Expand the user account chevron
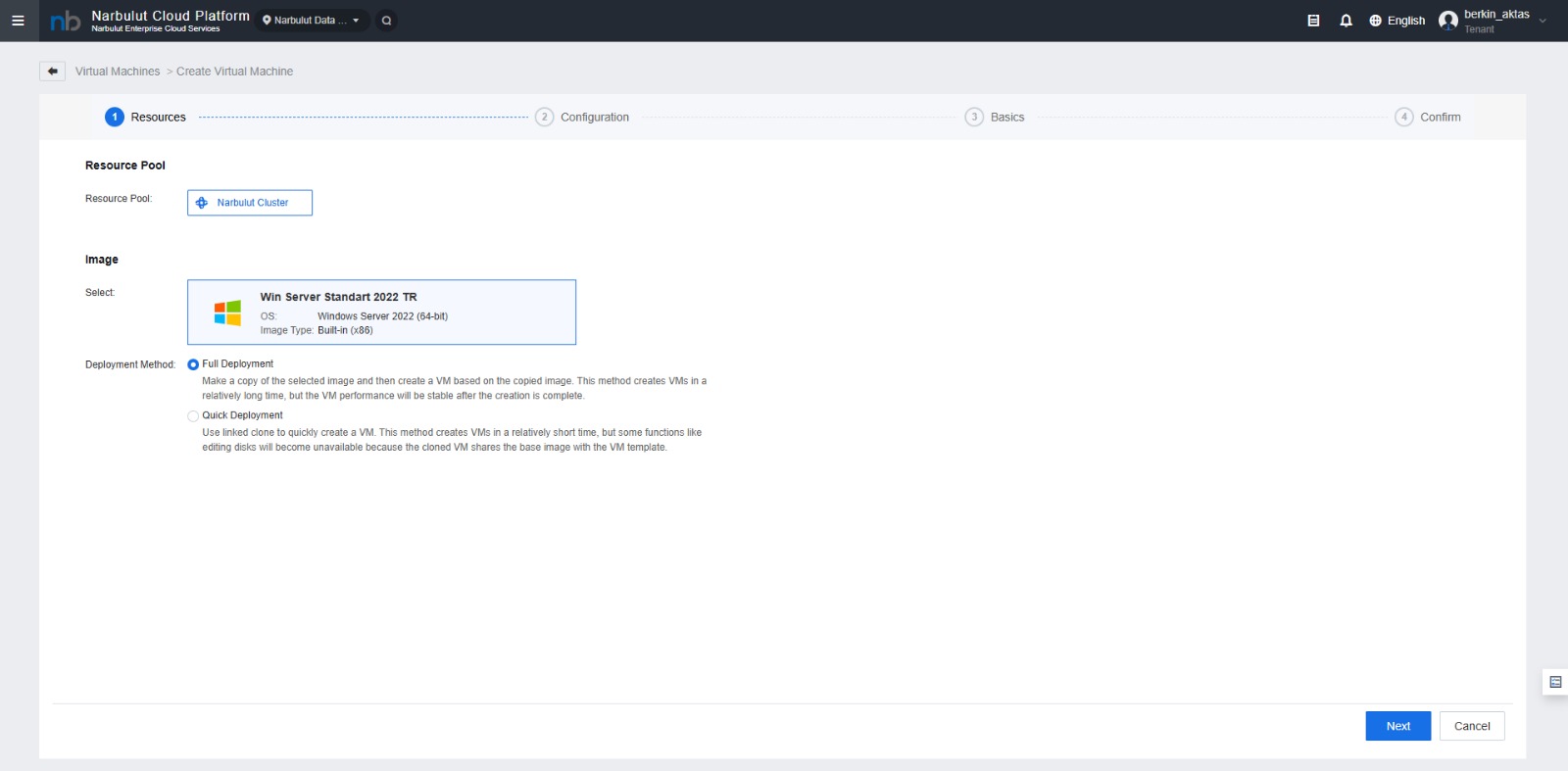This screenshot has height=771, width=1568. point(1543,21)
